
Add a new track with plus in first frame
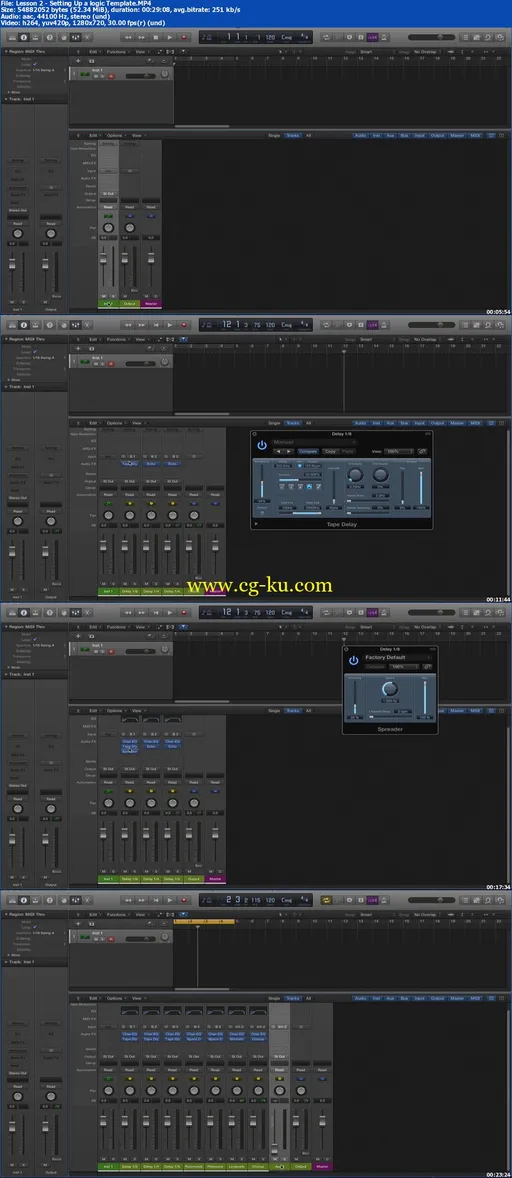click(78, 61)
